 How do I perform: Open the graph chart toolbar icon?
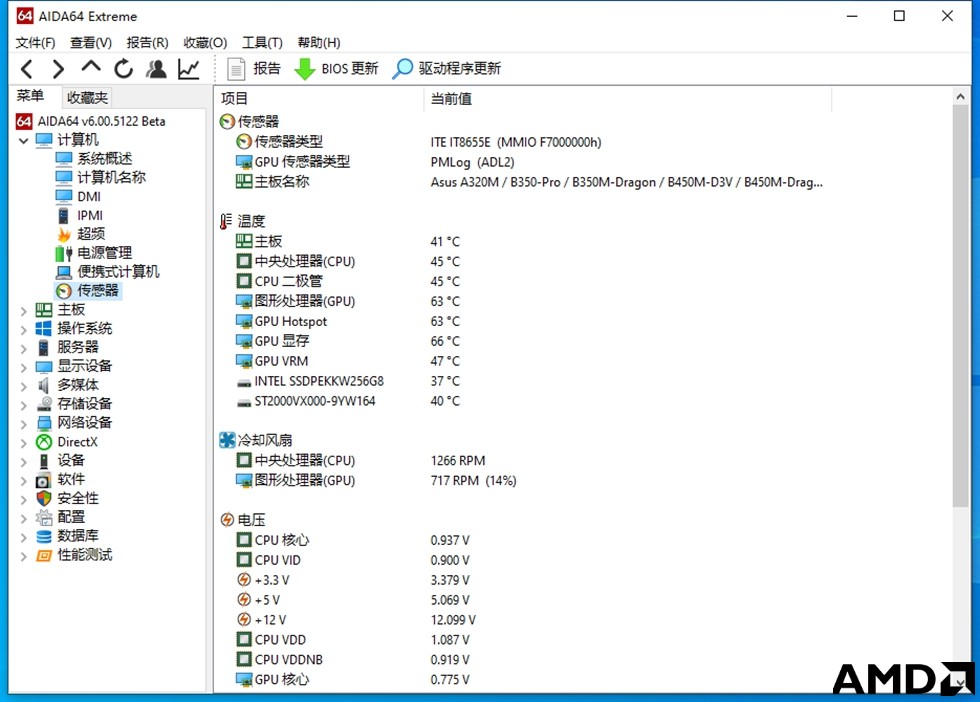188,69
